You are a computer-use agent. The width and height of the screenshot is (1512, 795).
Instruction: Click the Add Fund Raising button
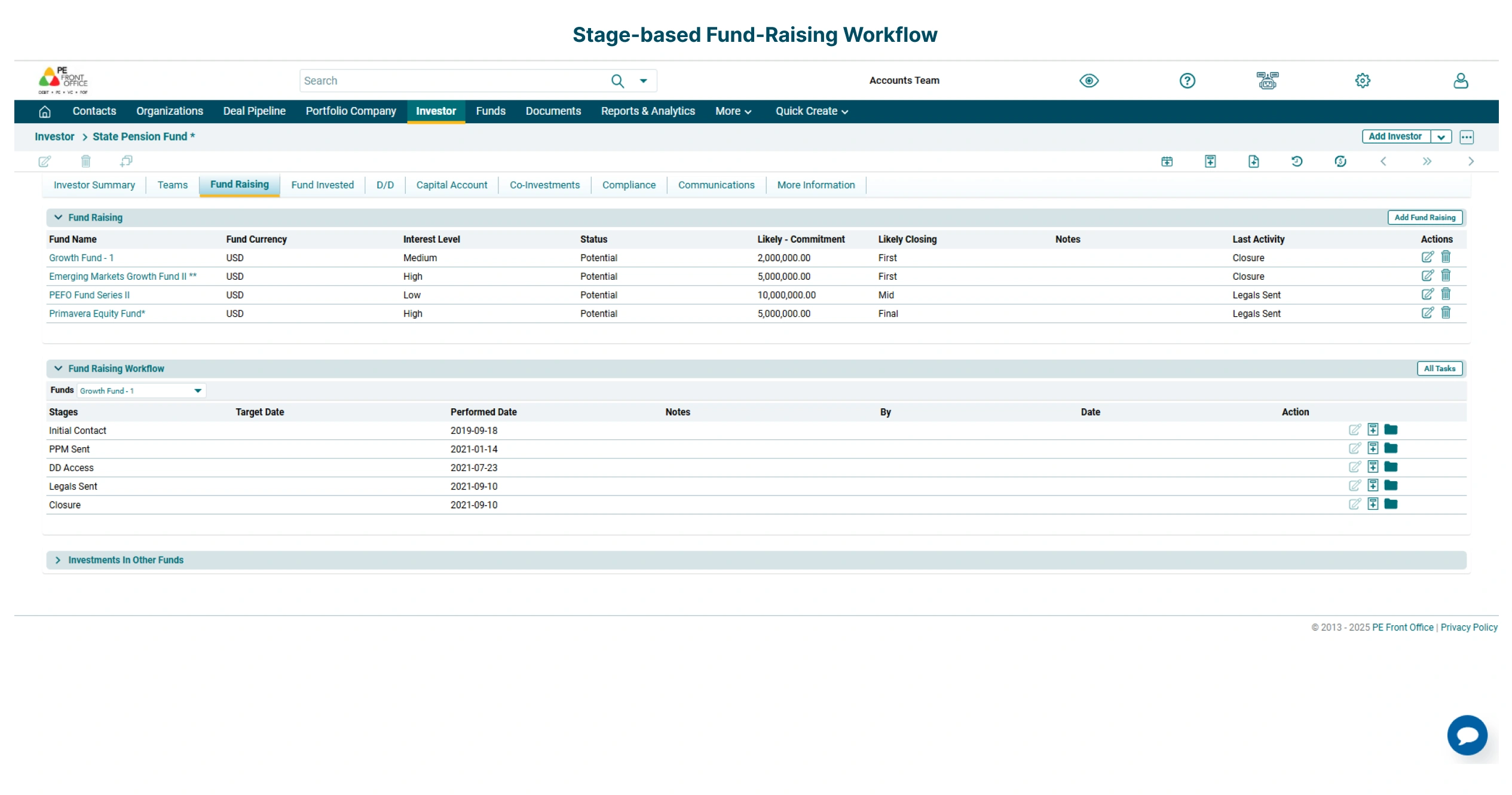pyautogui.click(x=1425, y=217)
